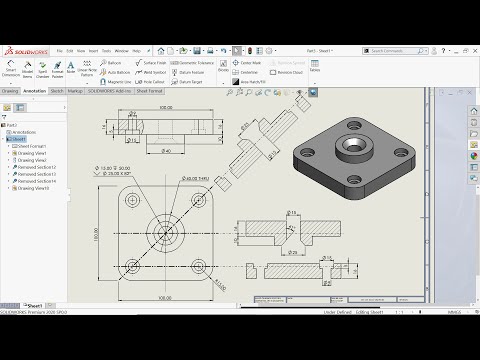Expand the Sheet Format1 tree node
The image size is (480, 360).
[9, 146]
